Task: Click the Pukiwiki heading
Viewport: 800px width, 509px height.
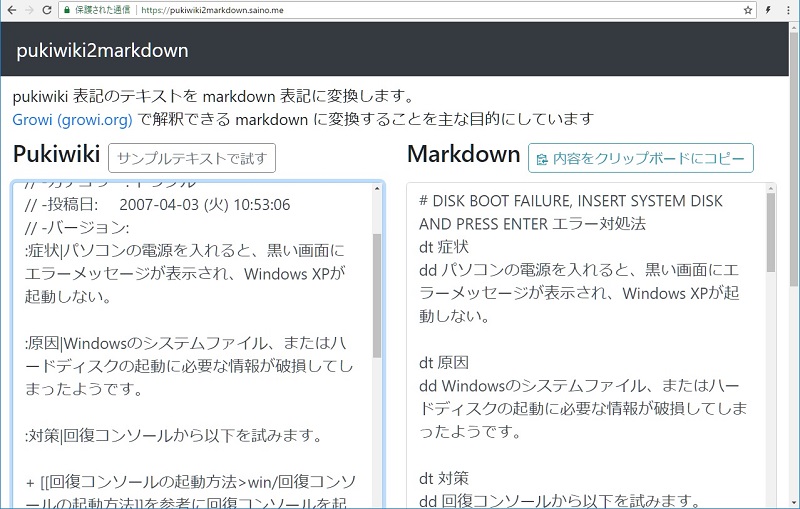Action: (57, 154)
